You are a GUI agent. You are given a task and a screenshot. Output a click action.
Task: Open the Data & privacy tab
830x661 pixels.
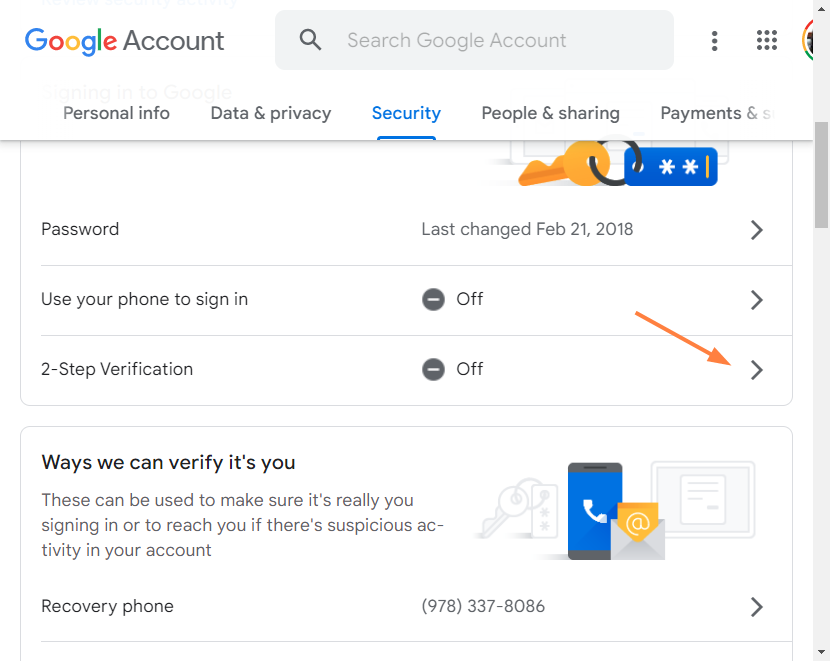click(x=270, y=113)
